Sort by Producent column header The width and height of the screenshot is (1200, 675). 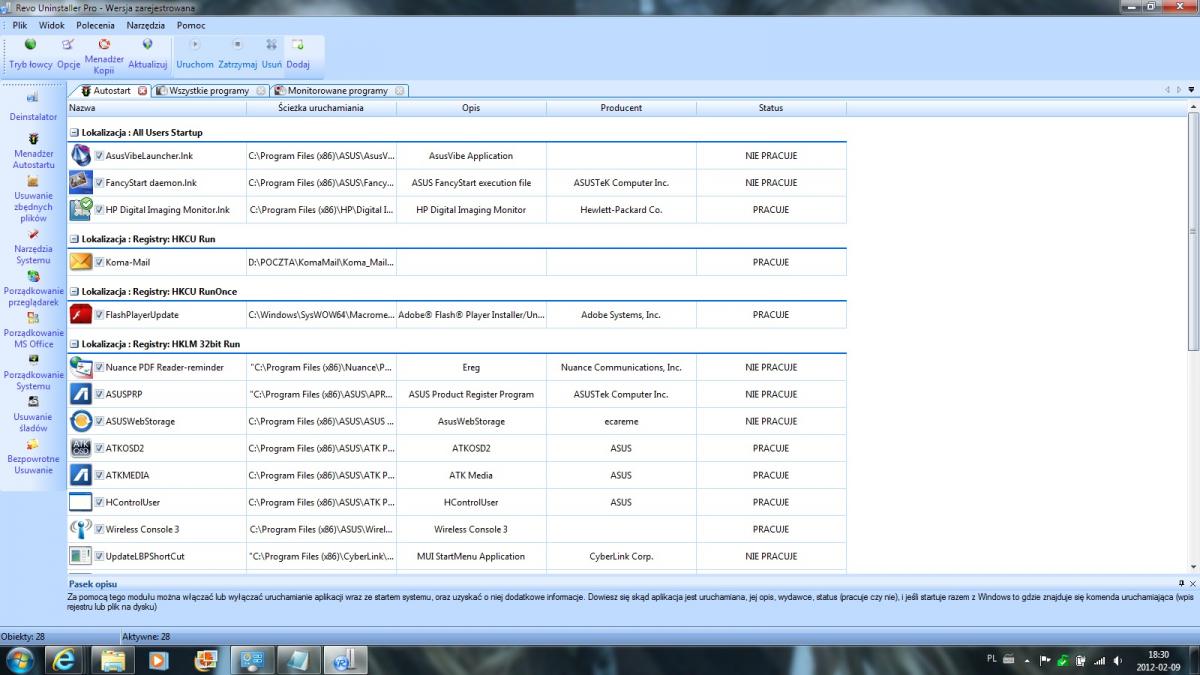621,107
